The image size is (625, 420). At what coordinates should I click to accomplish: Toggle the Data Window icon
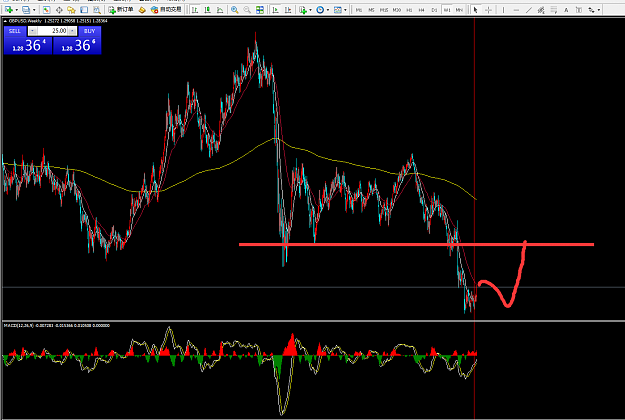[x=59, y=10]
